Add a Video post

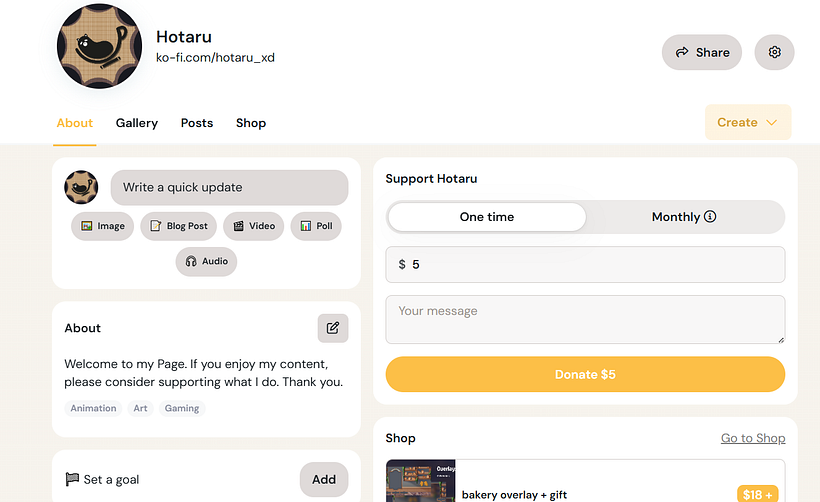254,226
